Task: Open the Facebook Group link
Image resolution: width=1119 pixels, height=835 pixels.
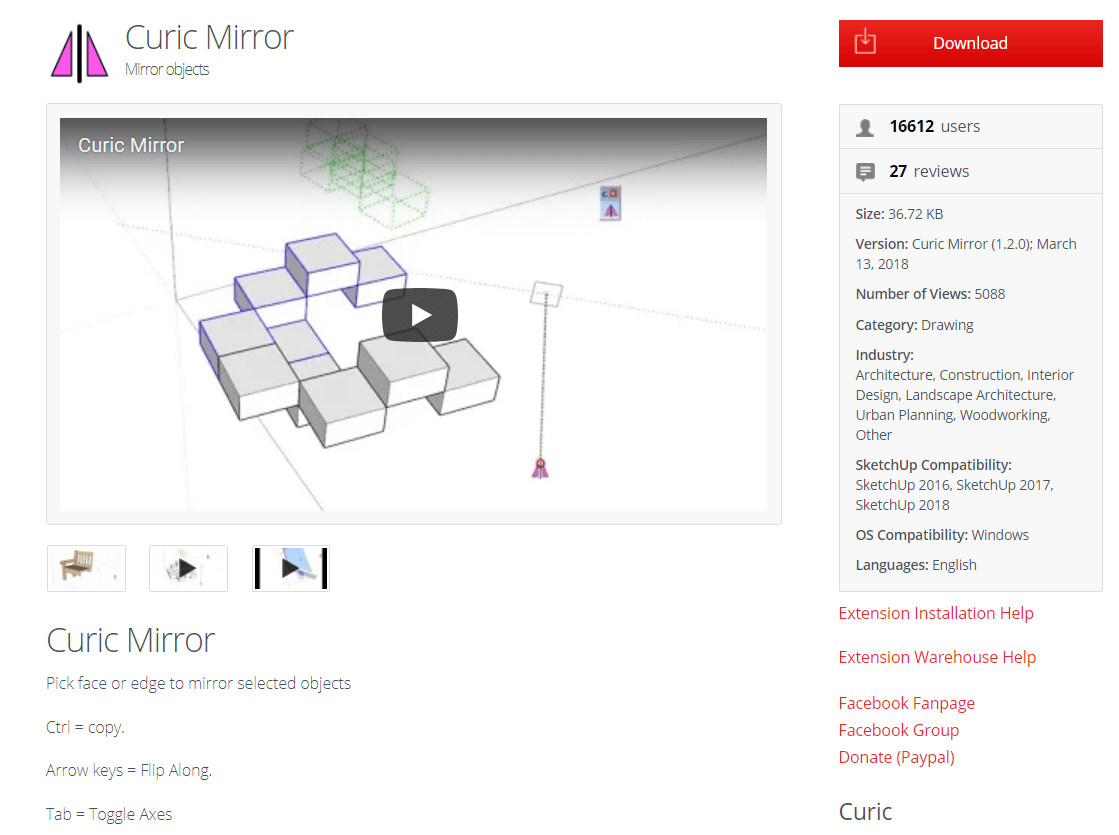Action: tap(899, 730)
